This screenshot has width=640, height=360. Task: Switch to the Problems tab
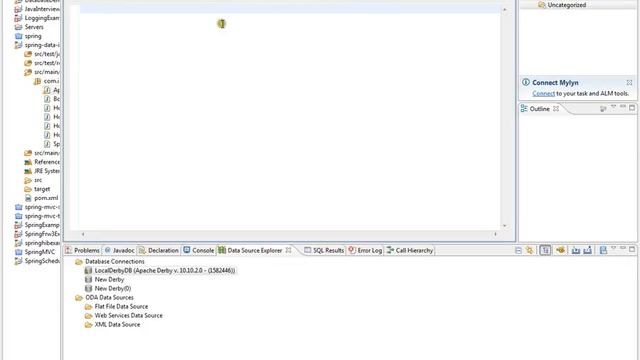point(82,250)
